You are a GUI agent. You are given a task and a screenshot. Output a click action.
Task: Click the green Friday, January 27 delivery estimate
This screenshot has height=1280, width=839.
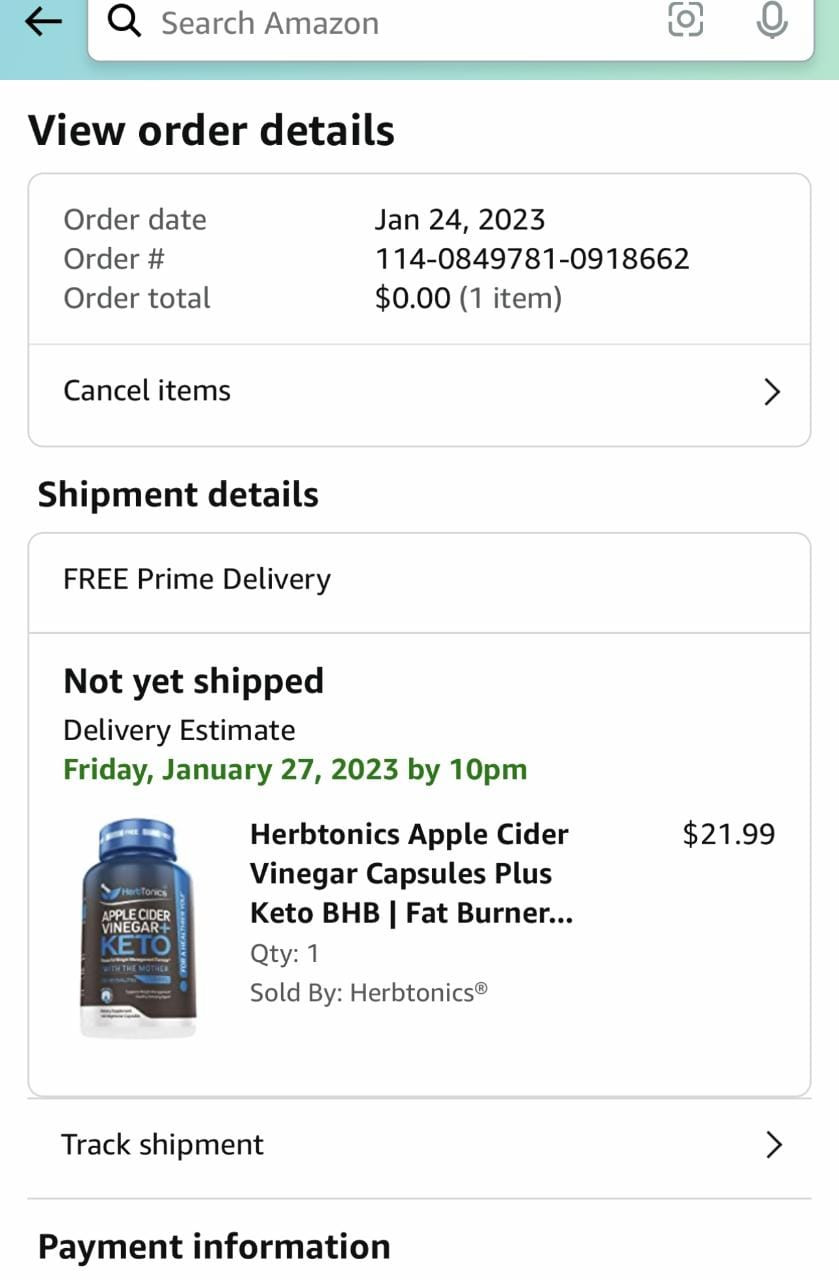tap(295, 770)
